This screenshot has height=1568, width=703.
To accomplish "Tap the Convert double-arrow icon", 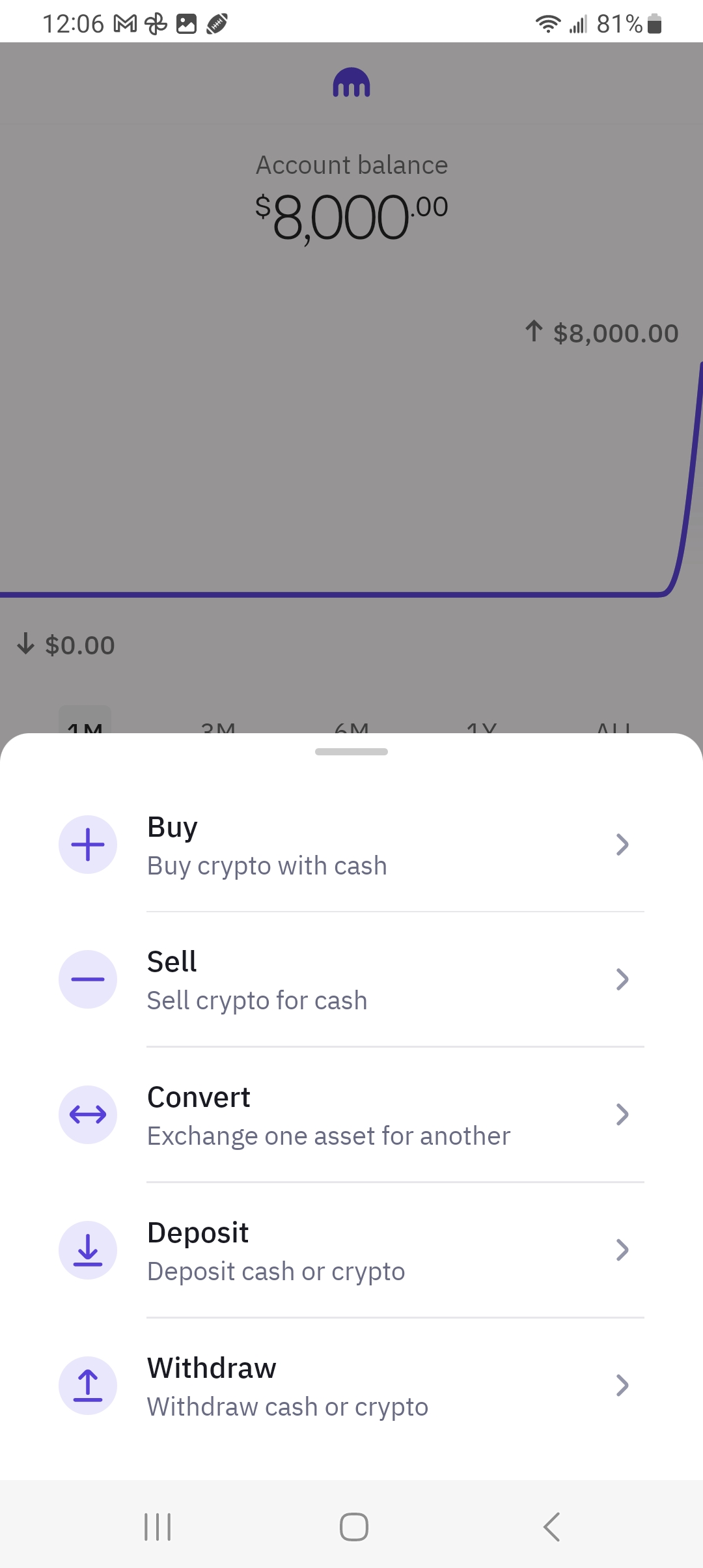I will click(x=88, y=1115).
